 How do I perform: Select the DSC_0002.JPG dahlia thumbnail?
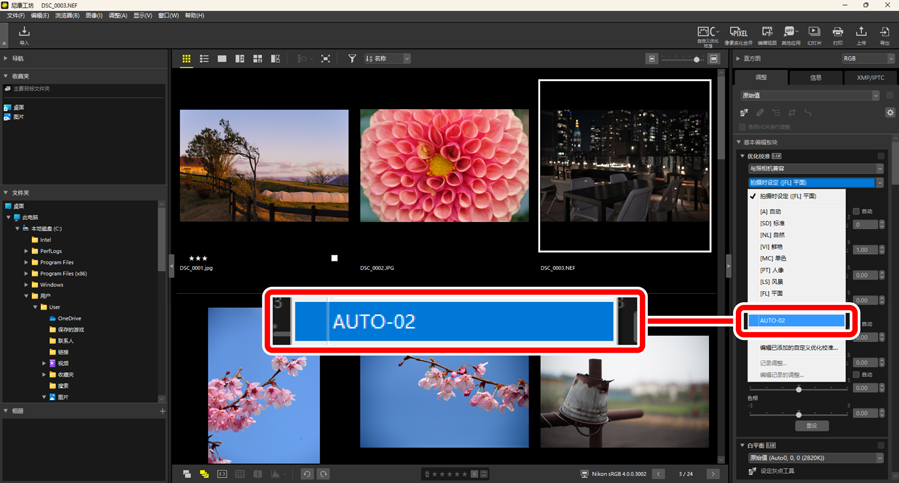click(x=444, y=165)
